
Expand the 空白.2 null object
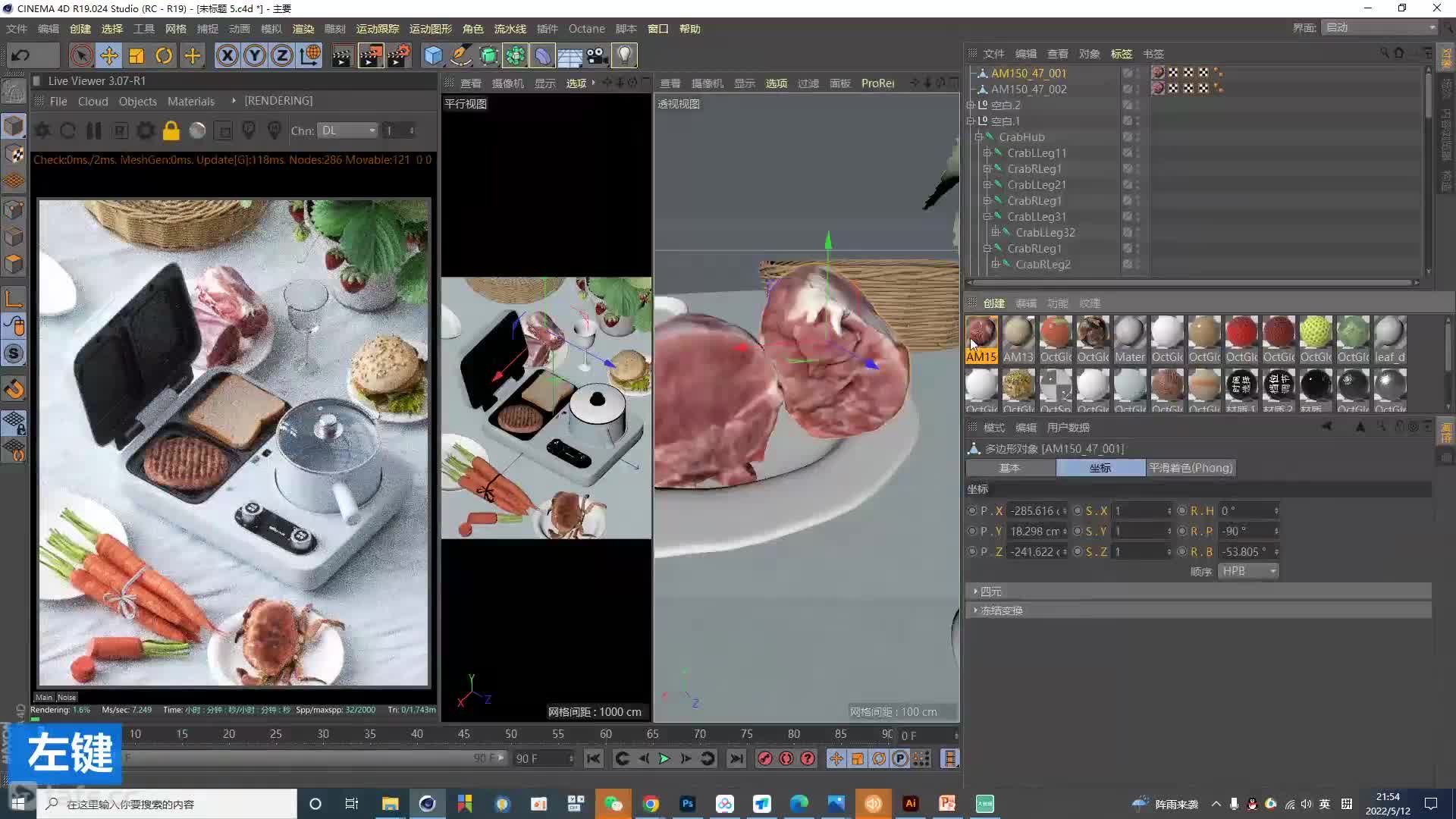point(970,105)
